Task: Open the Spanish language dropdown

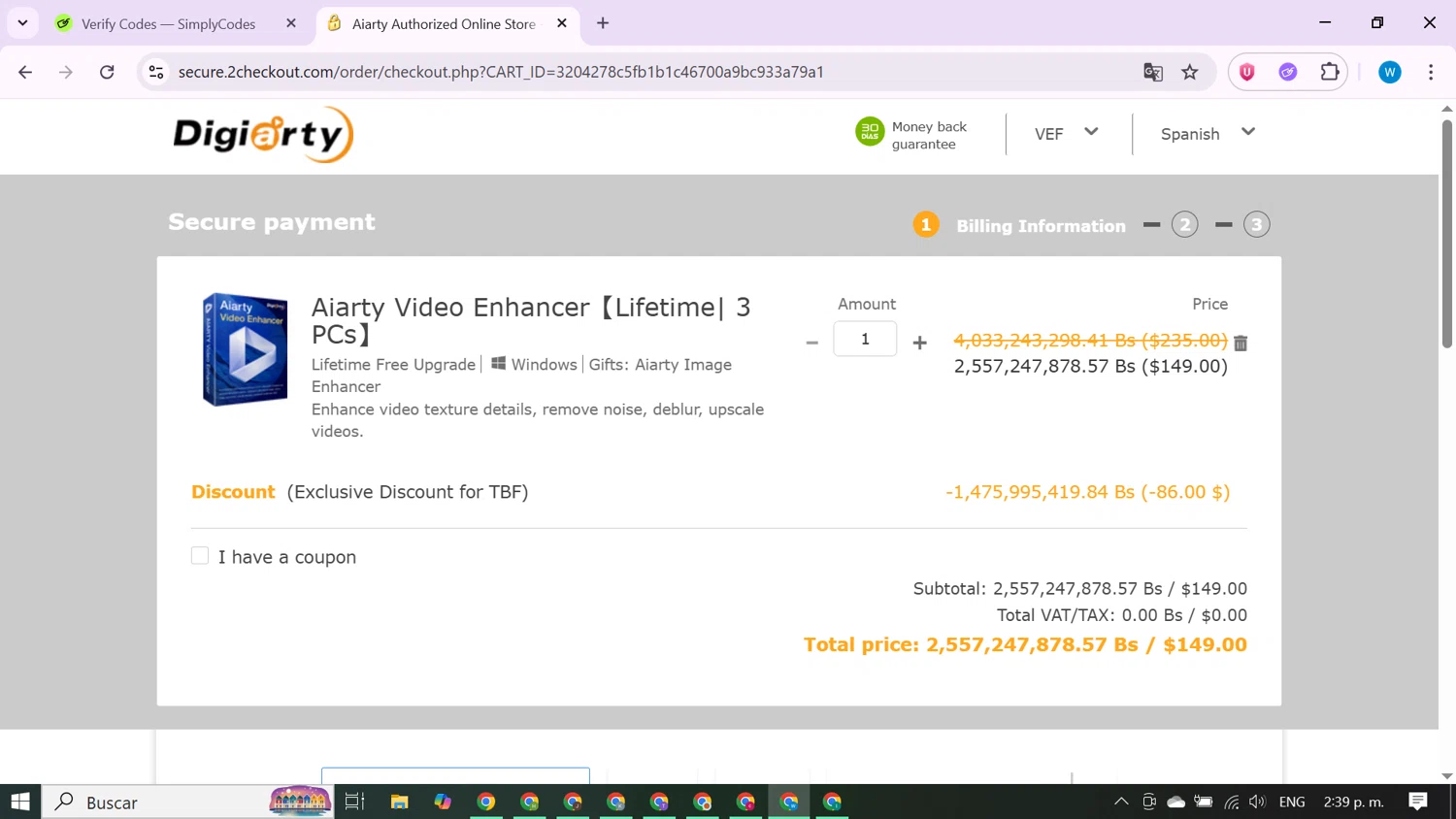Action: [1208, 134]
